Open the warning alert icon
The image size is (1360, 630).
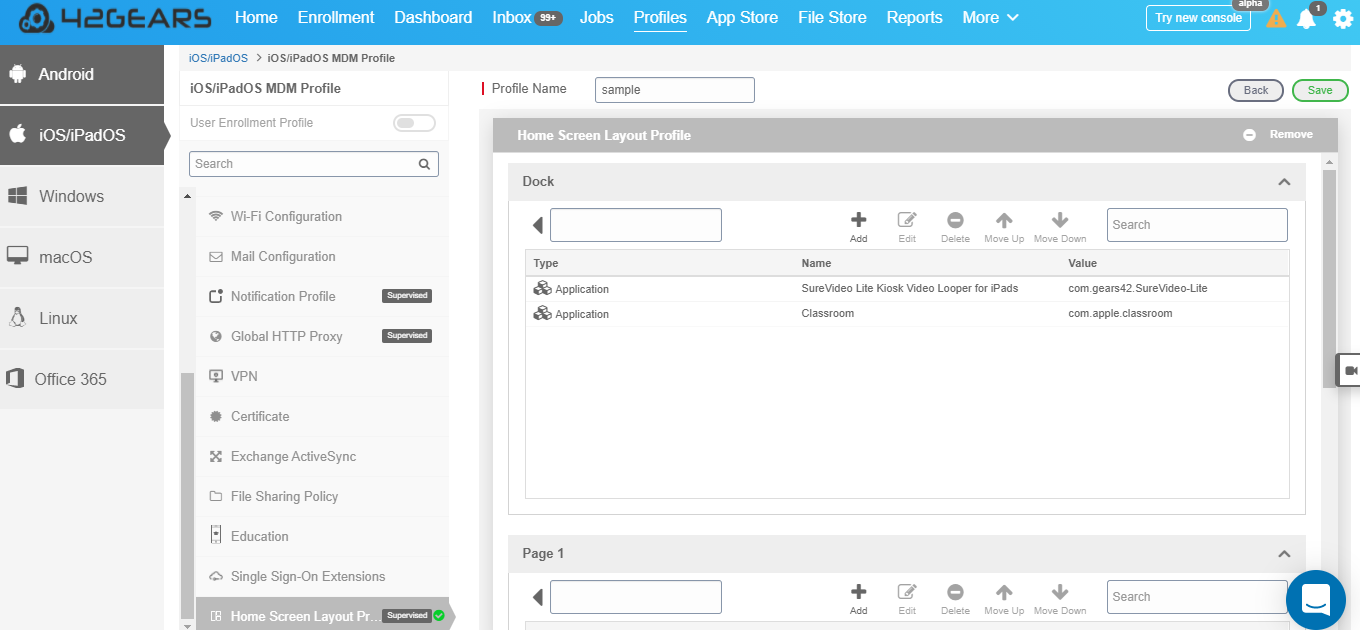pyautogui.click(x=1276, y=18)
